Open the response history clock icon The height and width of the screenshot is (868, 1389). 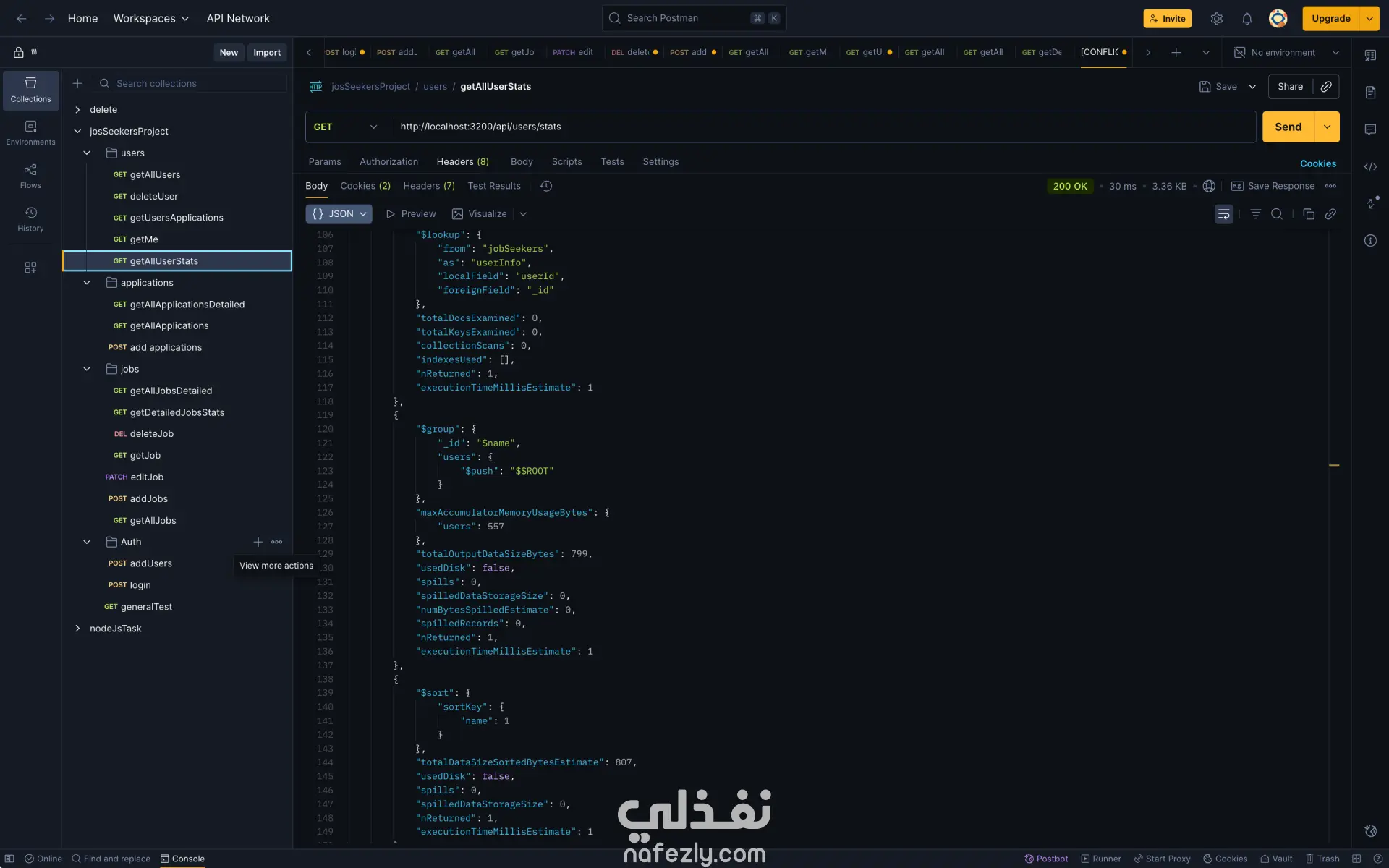click(546, 186)
